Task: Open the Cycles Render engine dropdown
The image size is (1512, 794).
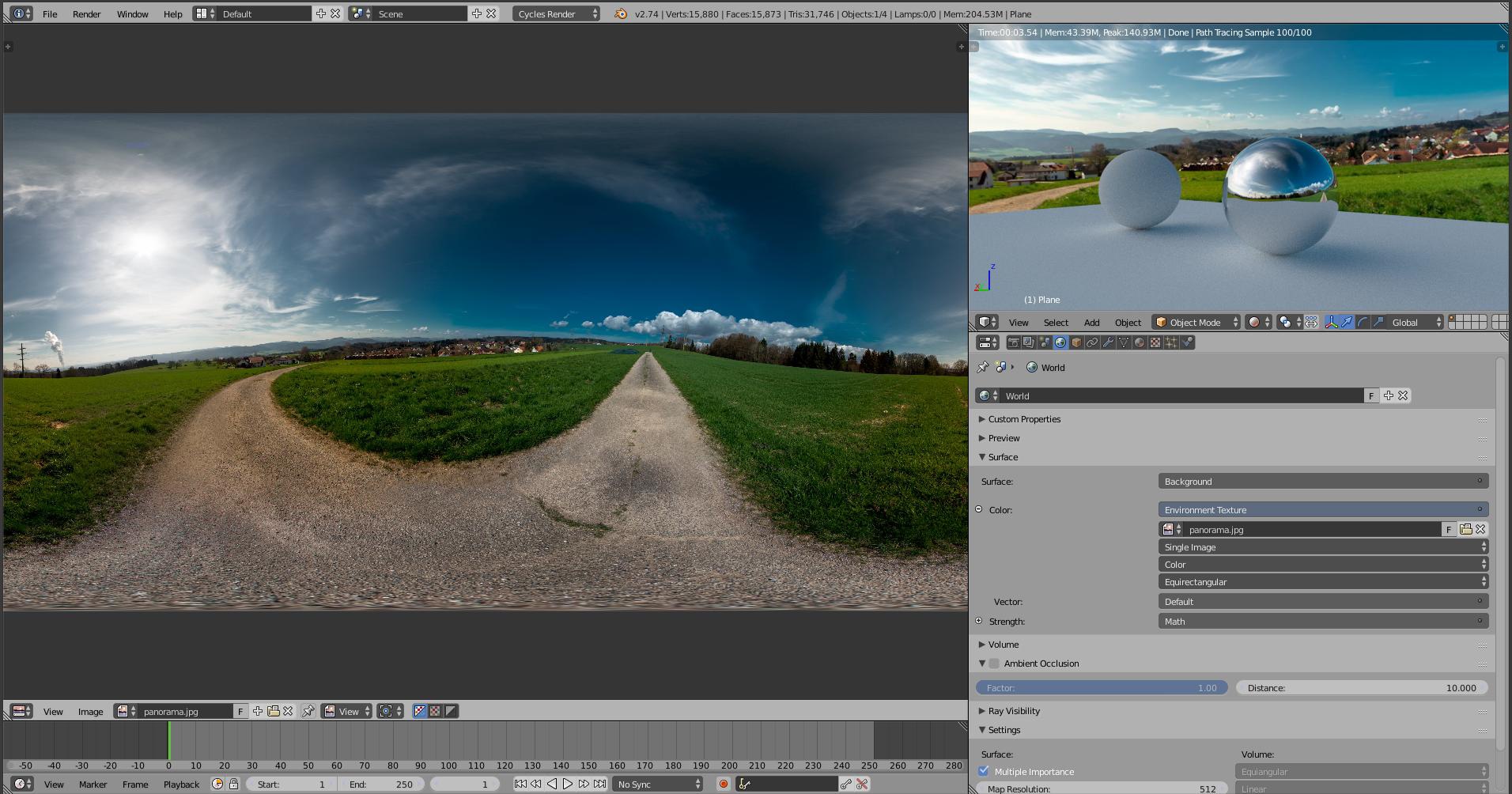Action: (556, 13)
